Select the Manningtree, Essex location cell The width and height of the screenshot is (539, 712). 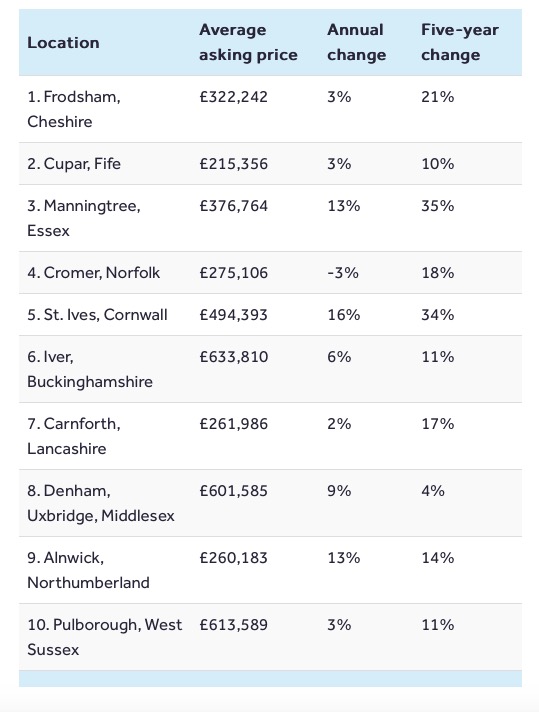(x=84, y=218)
